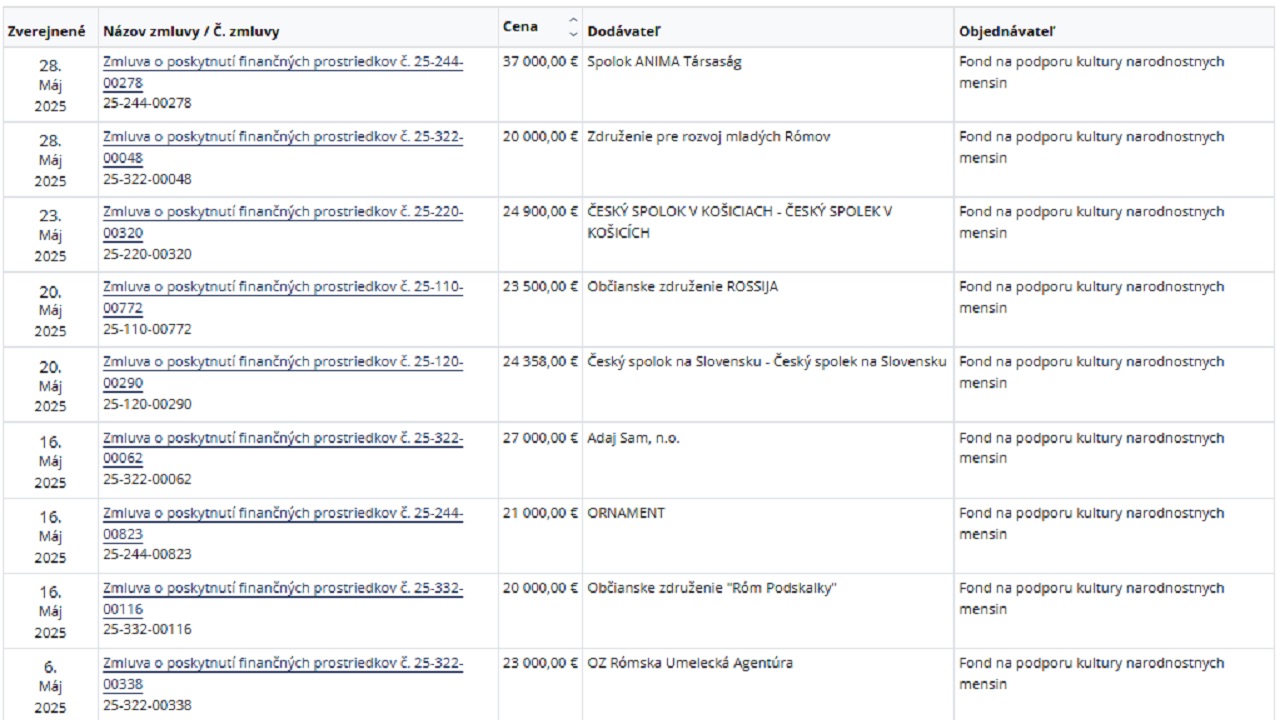Open contract link 25-322-00338

point(283,673)
